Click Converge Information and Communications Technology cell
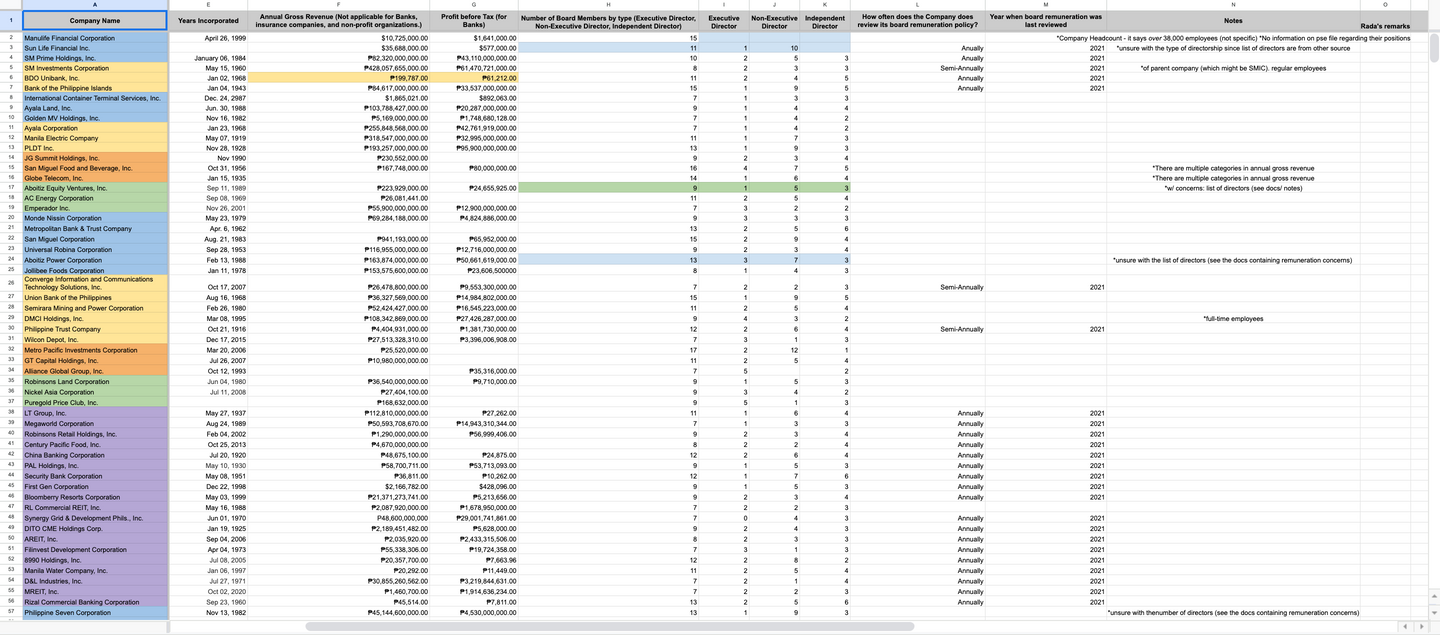The image size is (1440, 635). [x=94, y=284]
